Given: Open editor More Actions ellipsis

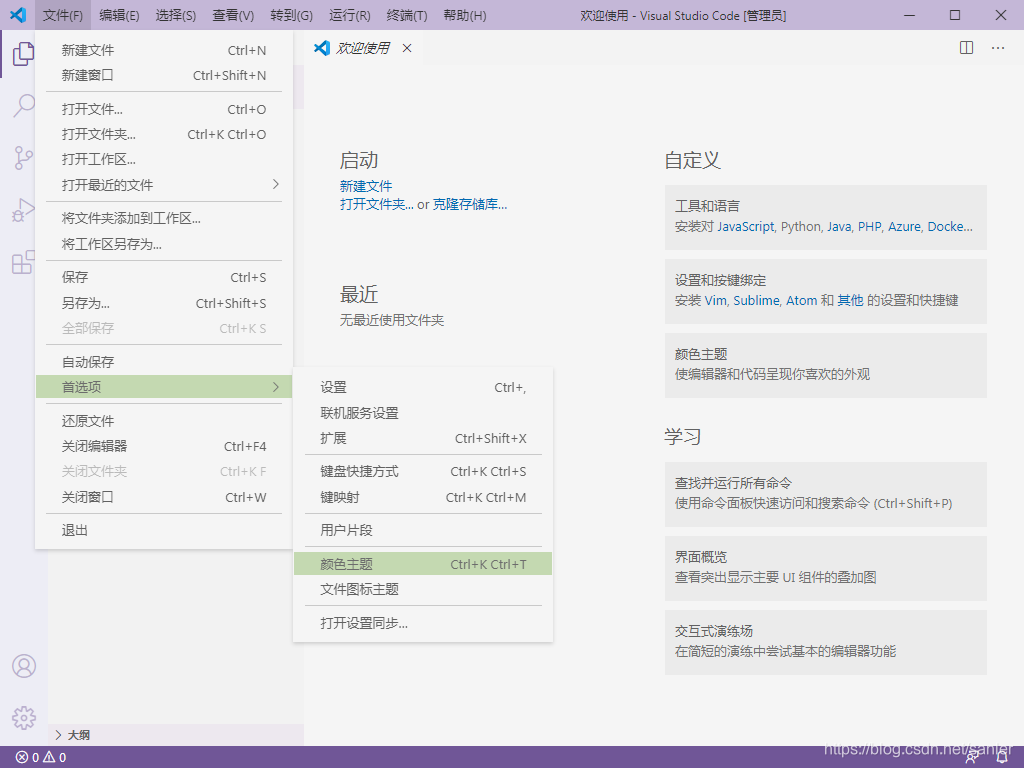Looking at the screenshot, I should click(x=998, y=48).
